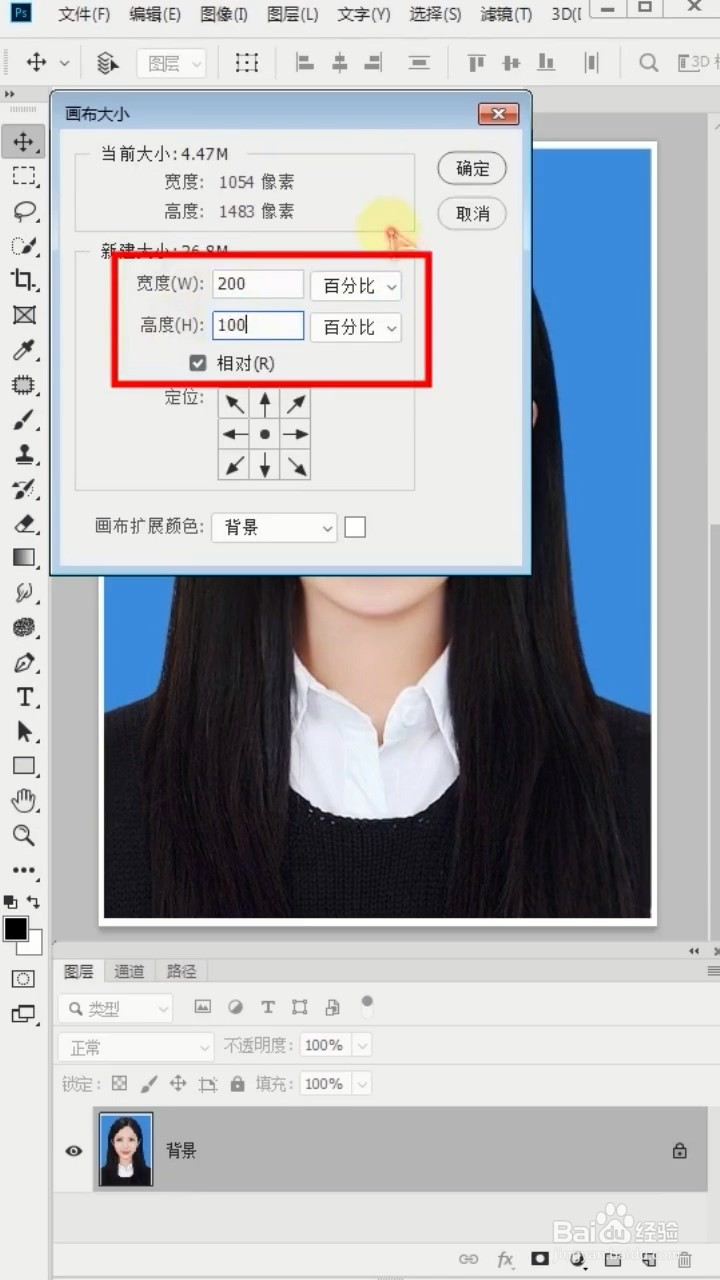
Task: Select the Frame tool
Action: 24,315
